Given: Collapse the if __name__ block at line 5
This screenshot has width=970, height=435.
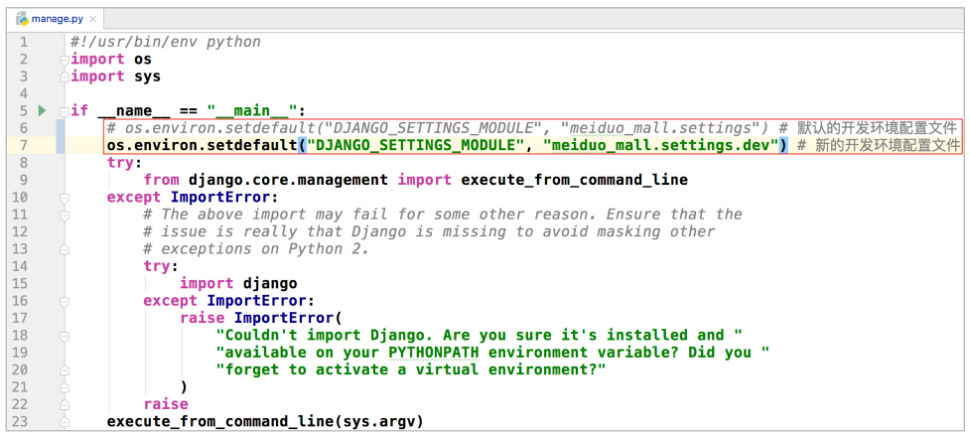Looking at the screenshot, I should point(64,111).
